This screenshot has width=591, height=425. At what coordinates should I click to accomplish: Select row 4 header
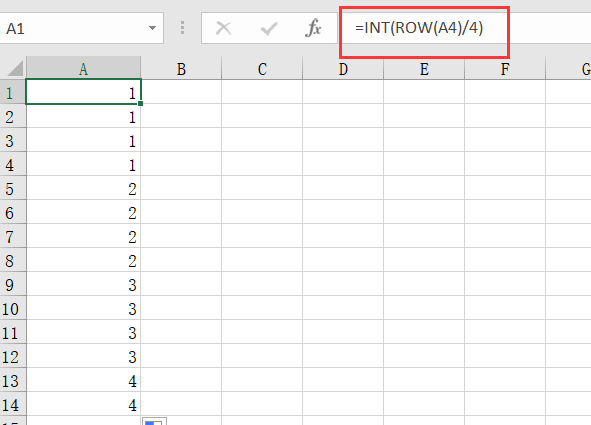click(x=13, y=164)
